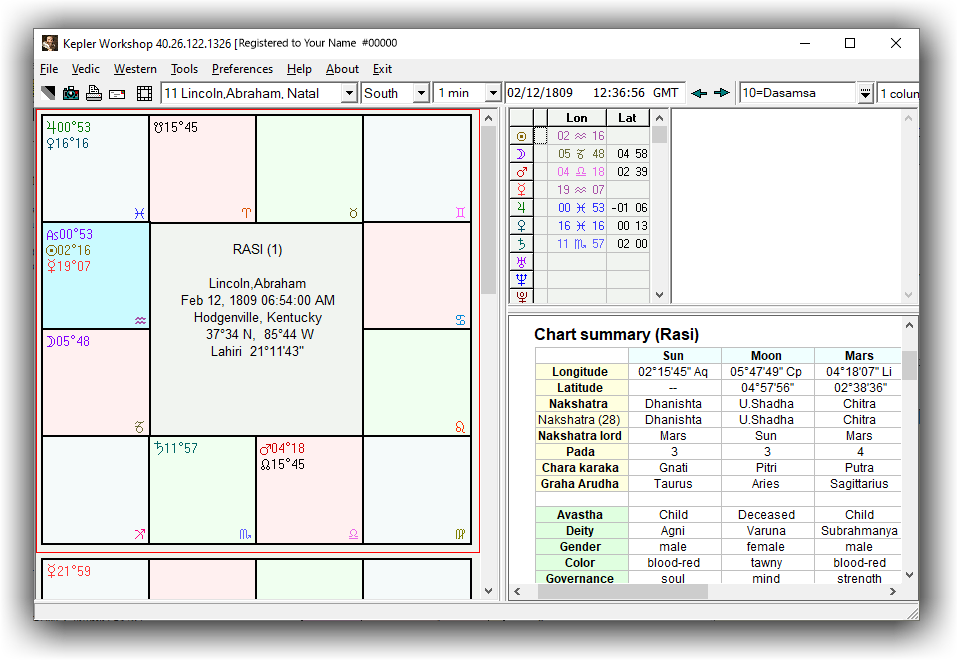
Task: Open the 10=Dasamsa divisional chart dropdown
Action: (865, 93)
